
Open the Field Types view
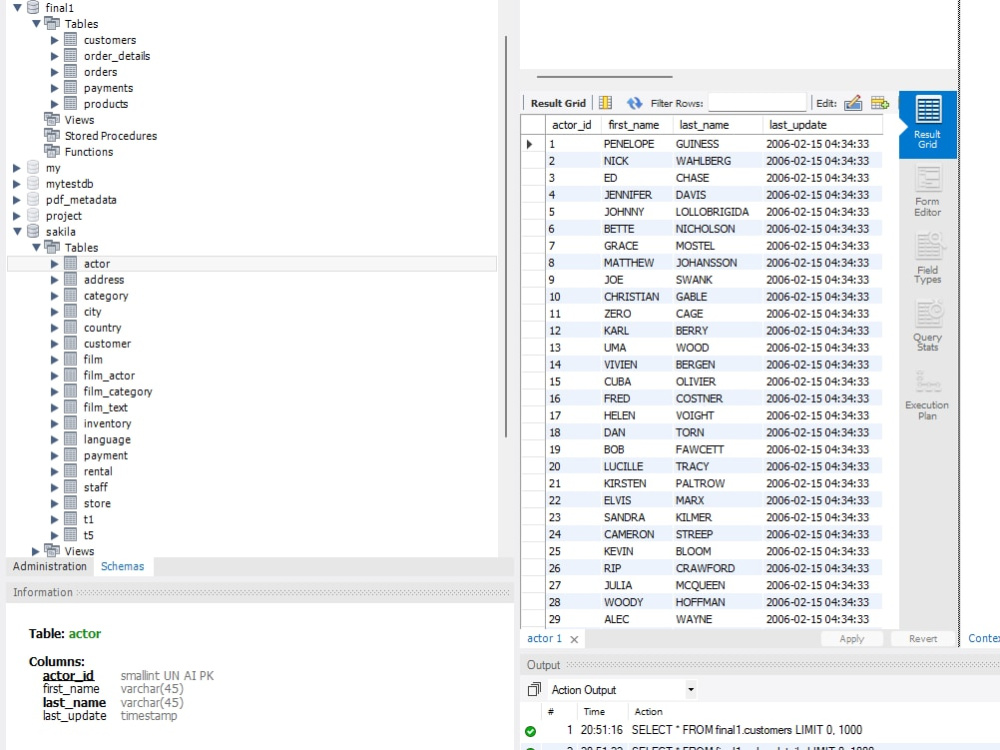click(x=927, y=258)
